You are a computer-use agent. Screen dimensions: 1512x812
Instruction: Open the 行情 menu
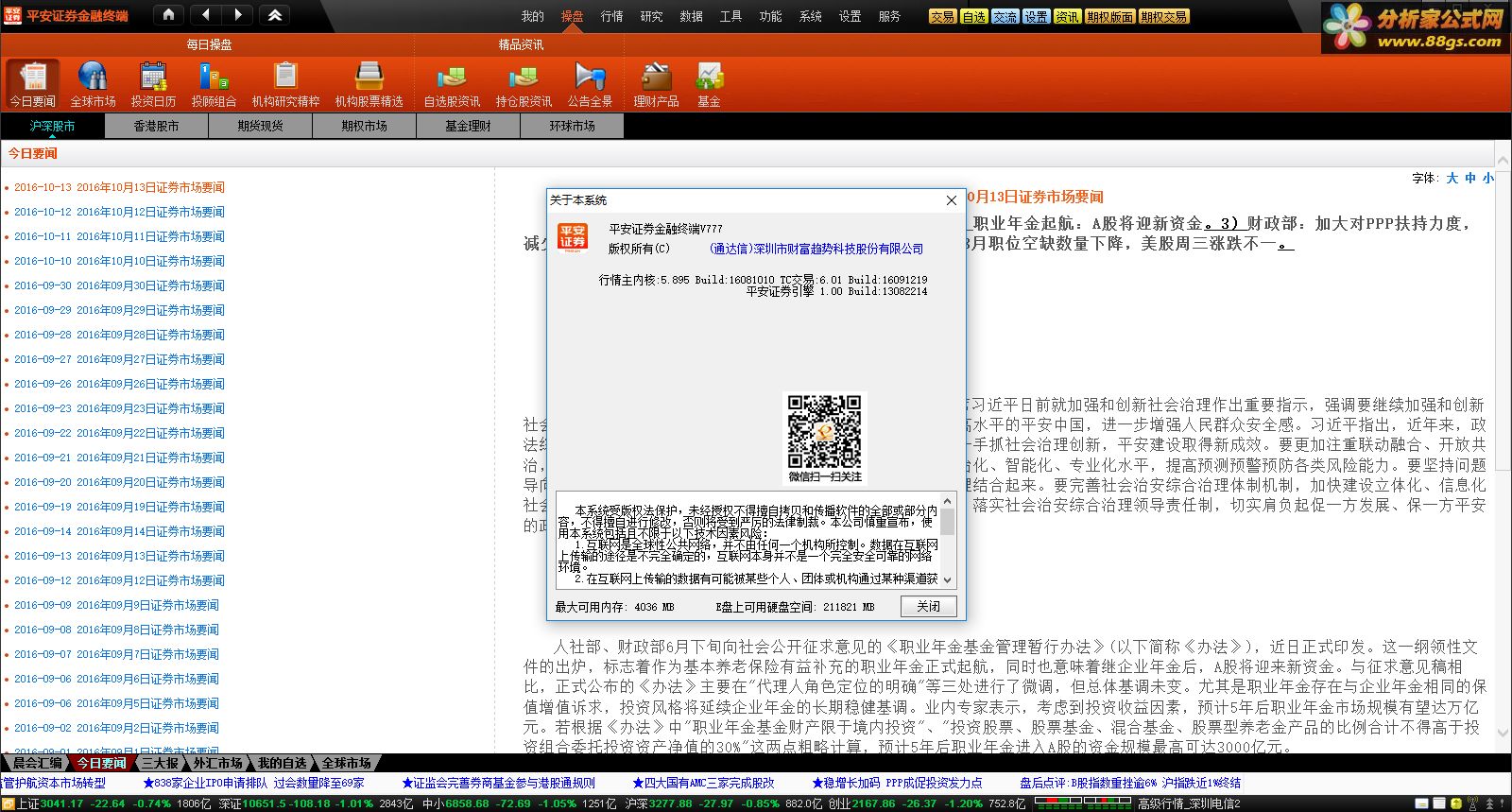click(x=612, y=16)
